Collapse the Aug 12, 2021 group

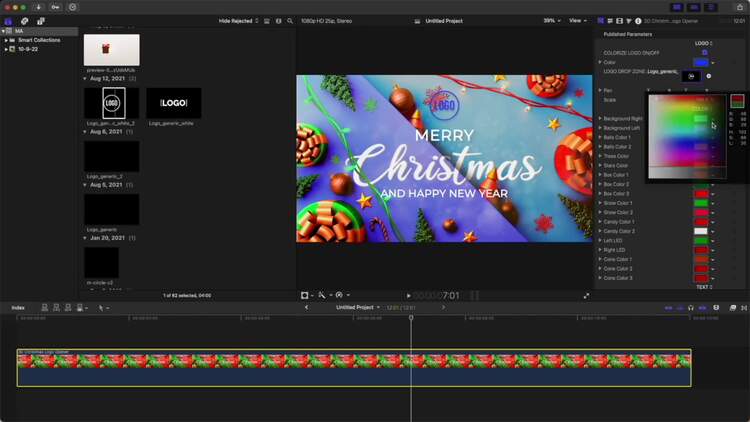pos(85,78)
